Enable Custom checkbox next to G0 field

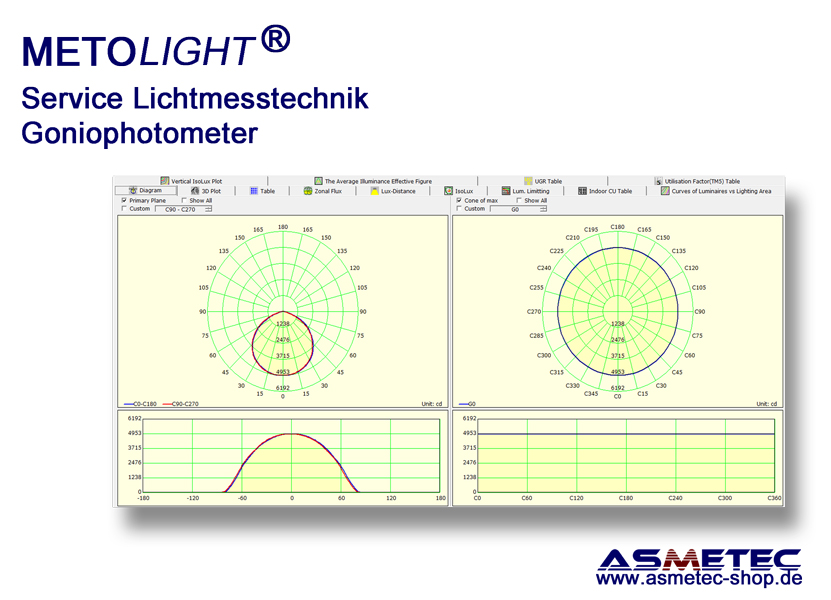[x=459, y=209]
